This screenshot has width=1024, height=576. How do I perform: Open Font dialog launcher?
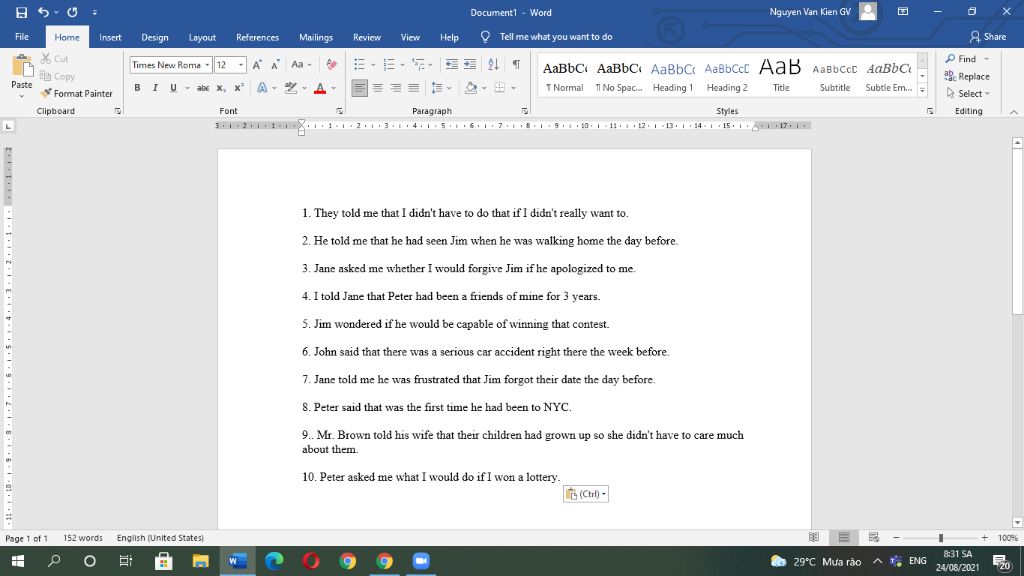tap(340, 111)
